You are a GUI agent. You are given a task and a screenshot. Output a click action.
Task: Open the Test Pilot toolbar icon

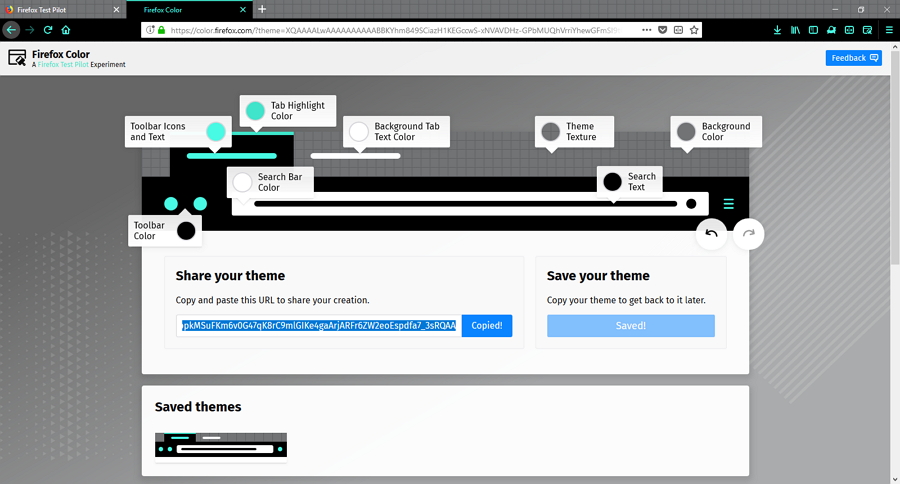831,30
